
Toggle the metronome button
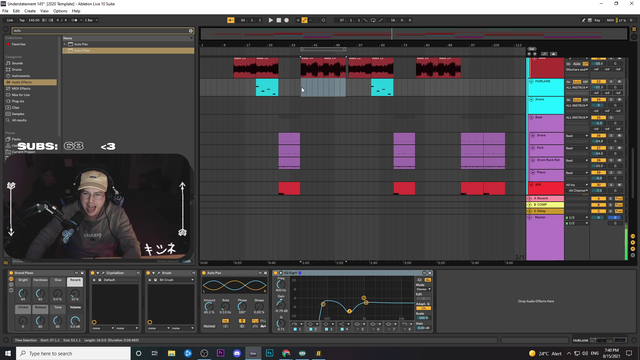75,20
